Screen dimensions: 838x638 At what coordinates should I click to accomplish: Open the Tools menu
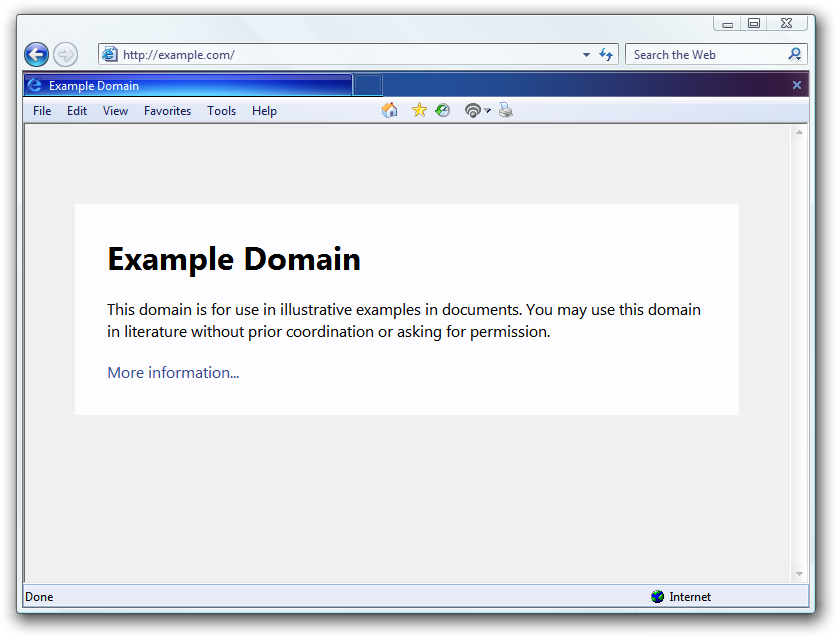(x=221, y=111)
